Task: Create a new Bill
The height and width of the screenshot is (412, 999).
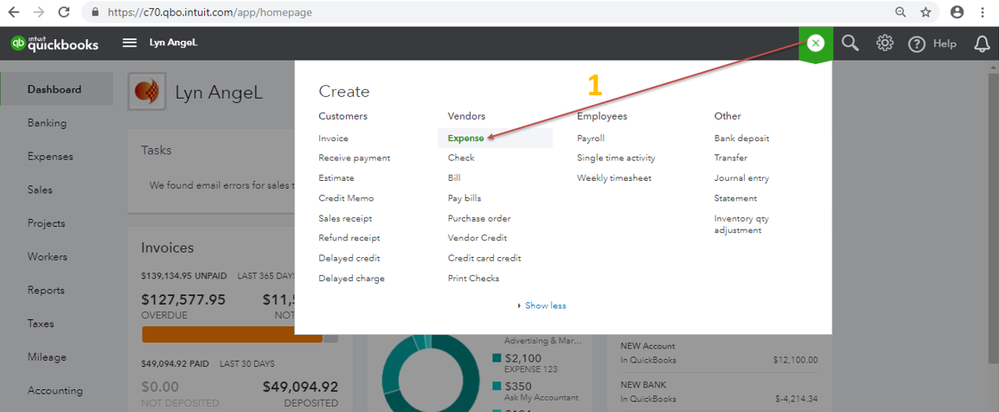Action: (454, 178)
